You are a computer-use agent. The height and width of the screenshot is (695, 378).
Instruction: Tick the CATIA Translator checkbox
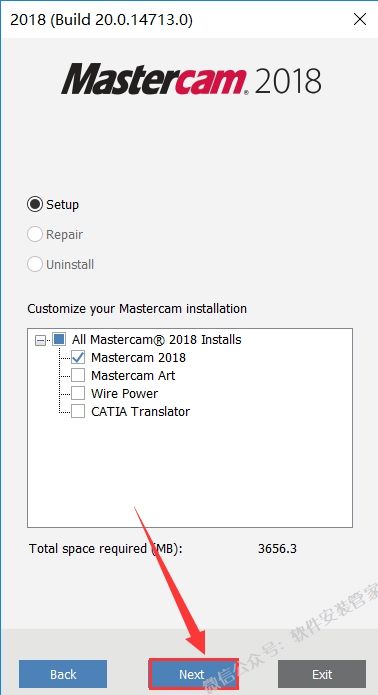pos(78,411)
